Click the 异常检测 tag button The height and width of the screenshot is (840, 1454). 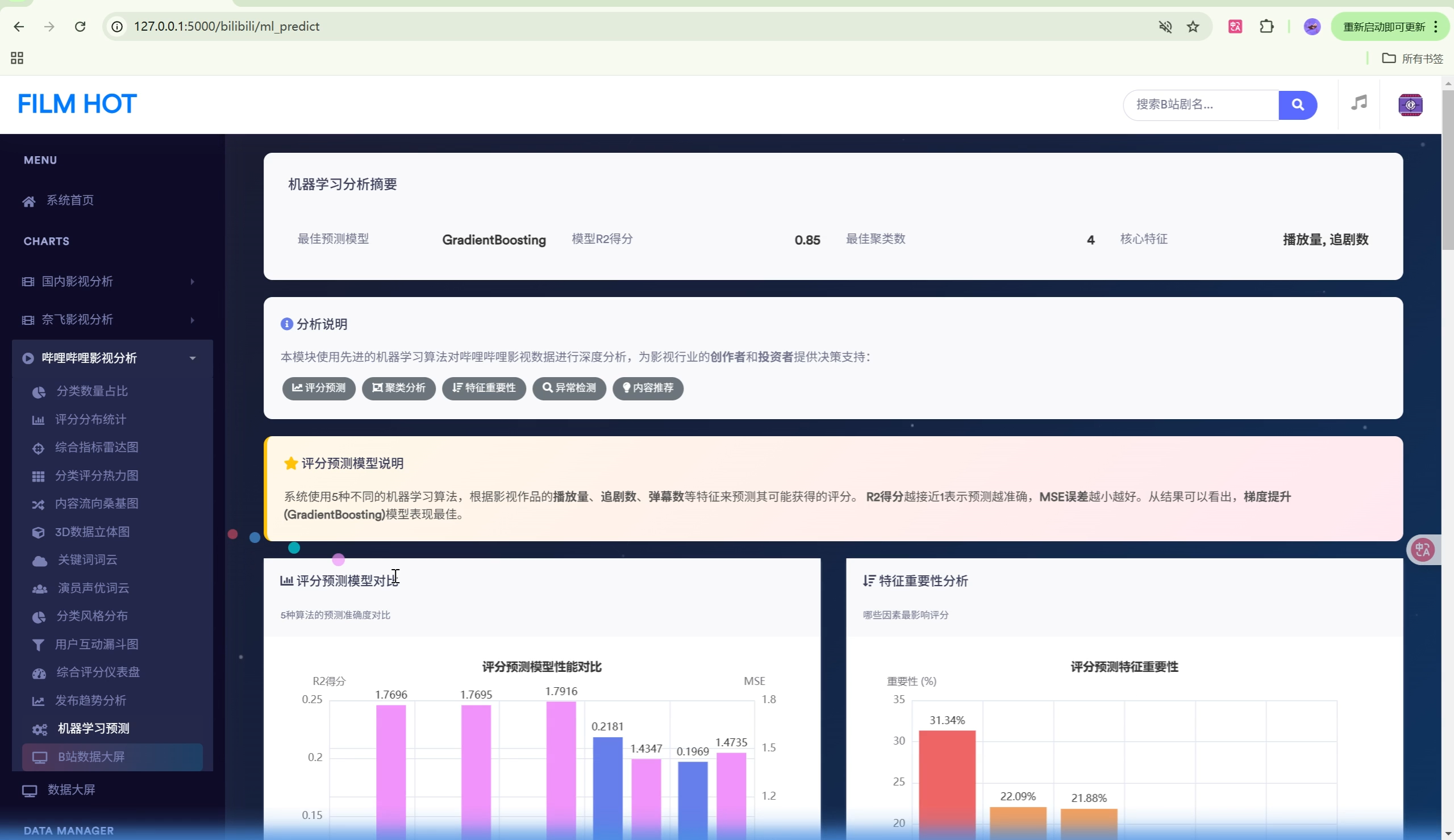[569, 388]
